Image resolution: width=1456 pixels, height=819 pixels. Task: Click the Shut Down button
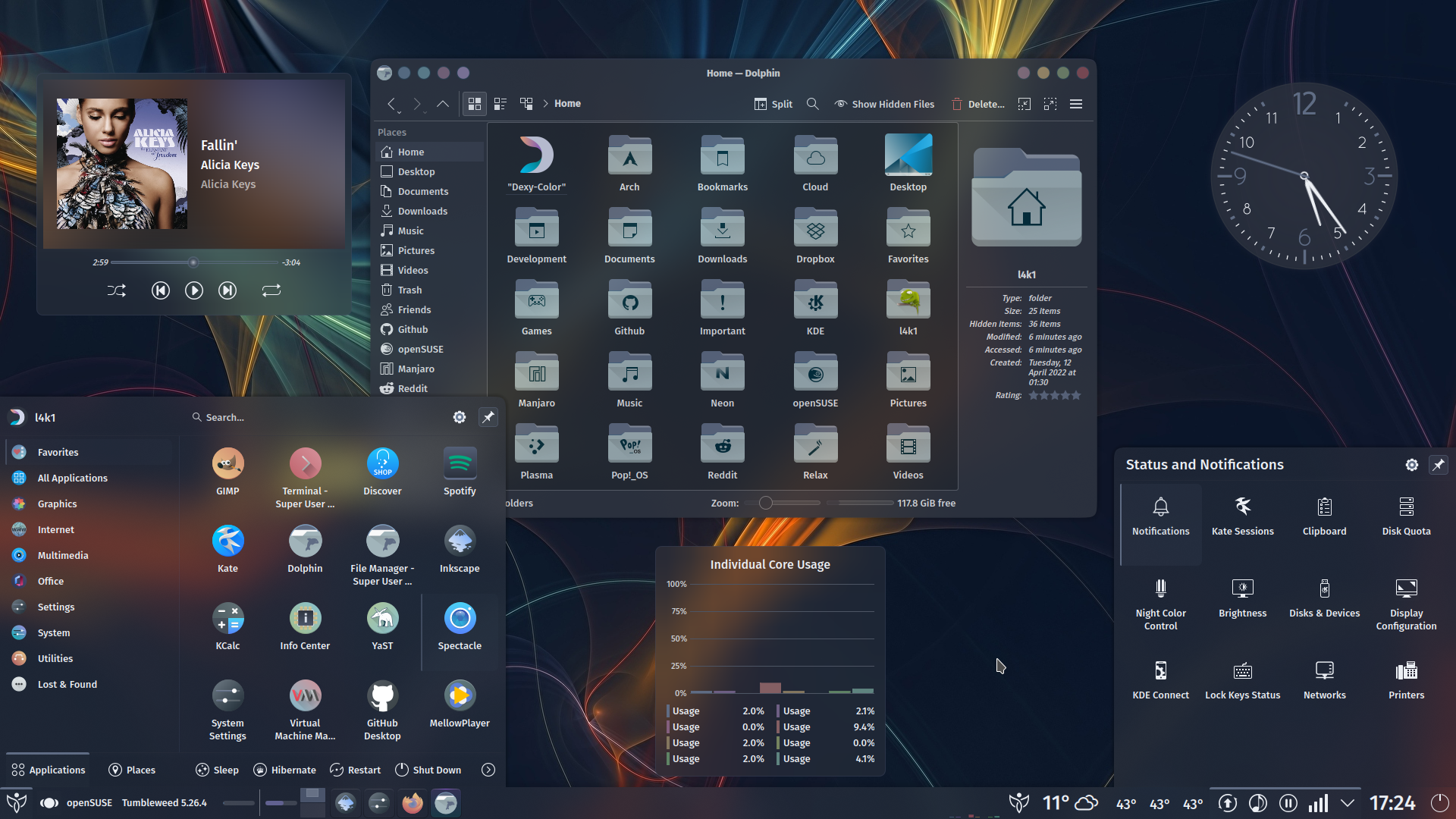(428, 770)
